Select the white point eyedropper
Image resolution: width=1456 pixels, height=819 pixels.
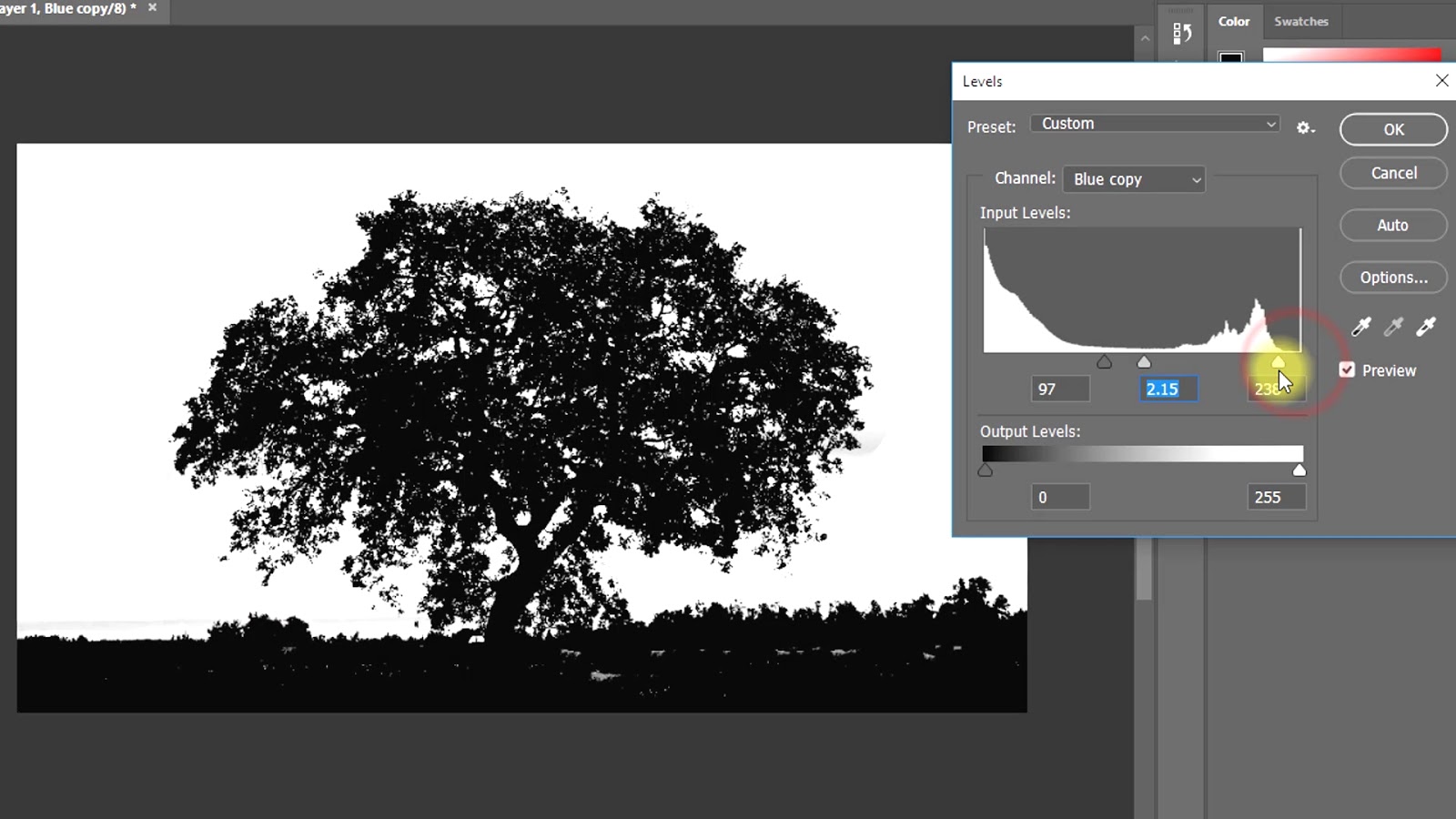tap(1425, 327)
